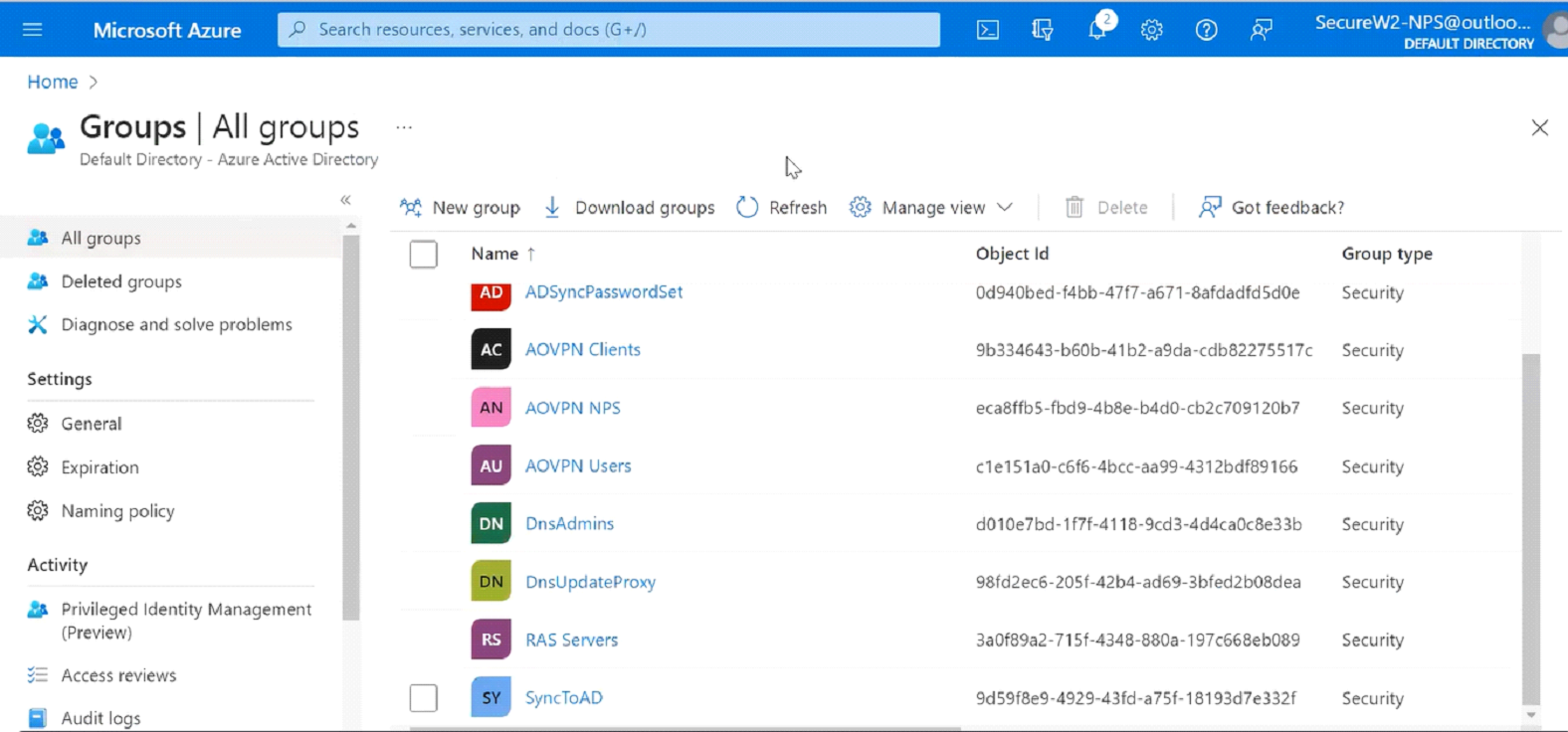
Task: Select Object Id 0d940bed-f4bb-47f7-a671-8afdadfd5d0e
Action: coord(1137,292)
